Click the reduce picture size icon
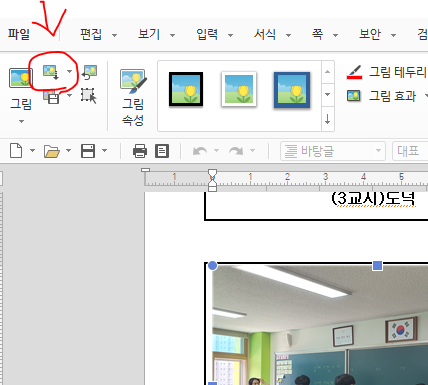This screenshot has width=428, height=385. [x=51, y=72]
